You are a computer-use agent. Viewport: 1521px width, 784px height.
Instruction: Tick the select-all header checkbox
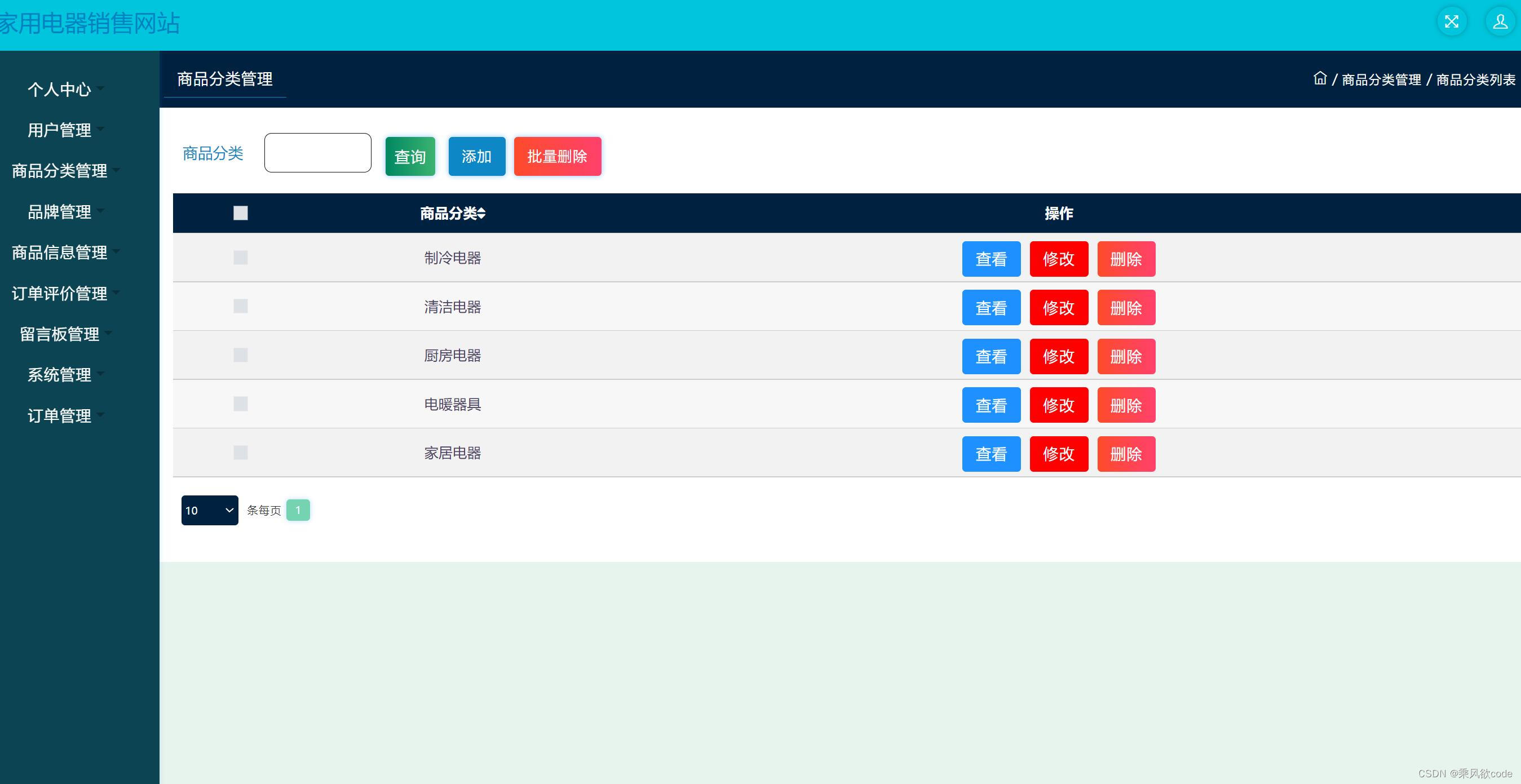240,213
